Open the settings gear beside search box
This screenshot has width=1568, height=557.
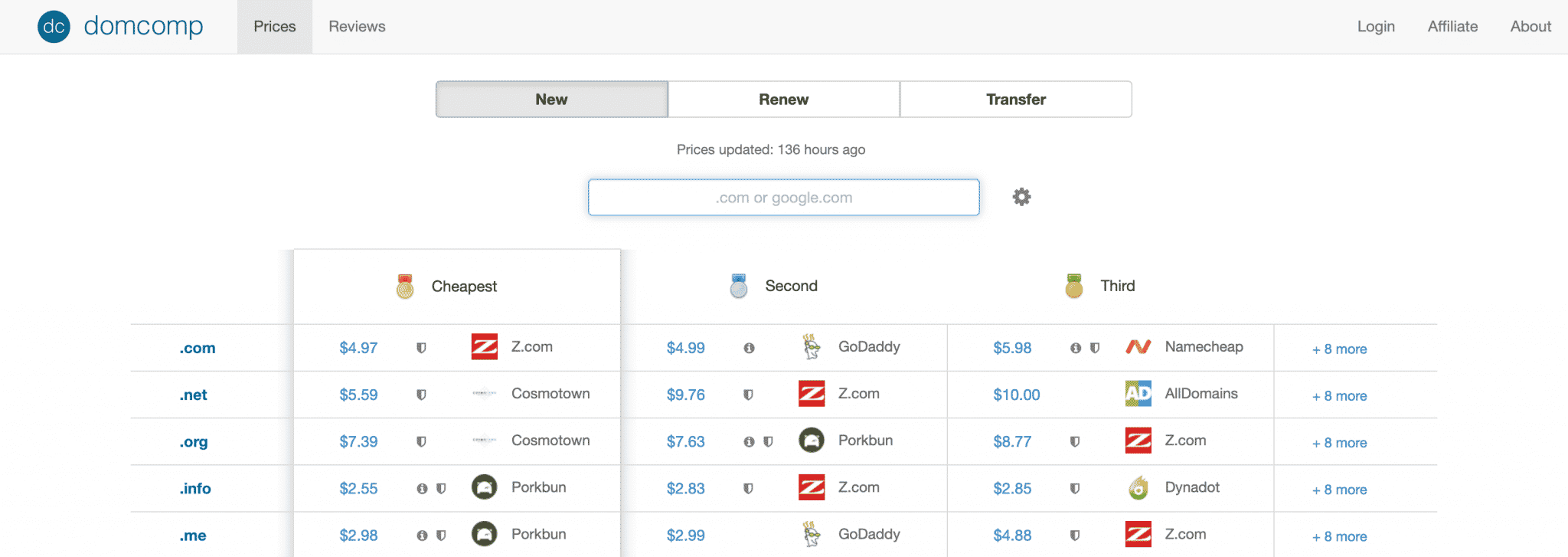pos(1021,197)
